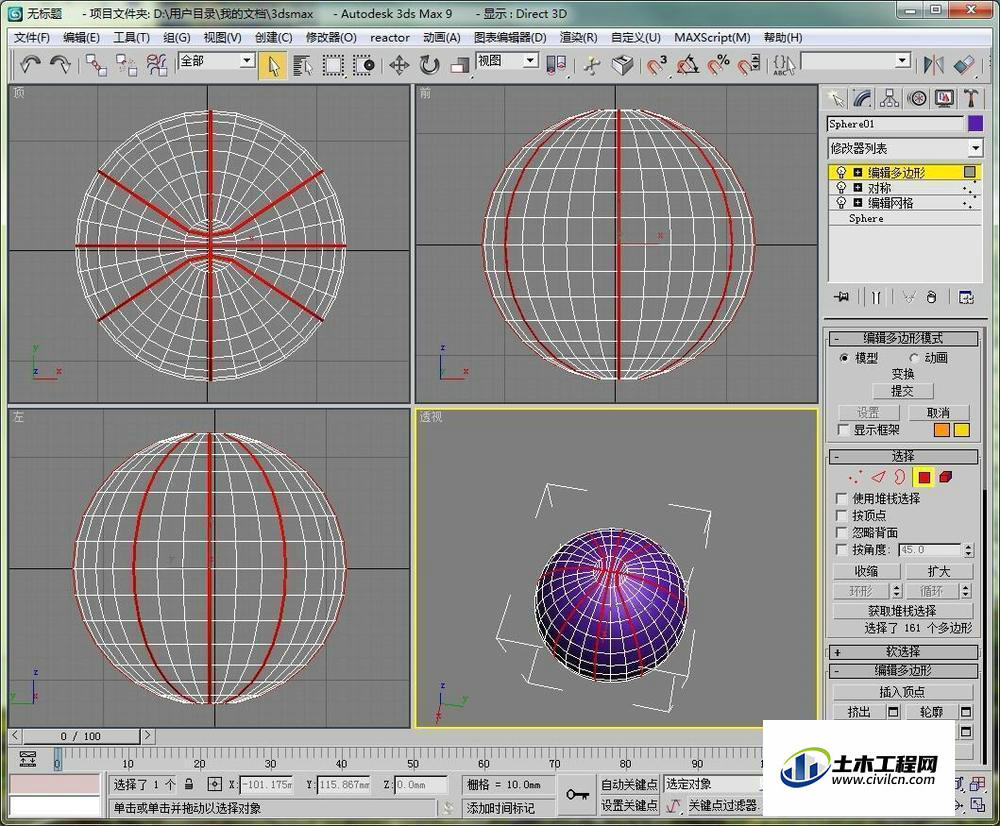Screen dimensions: 1000x826
Task: Click the purple object color swatch
Action: coord(975,124)
